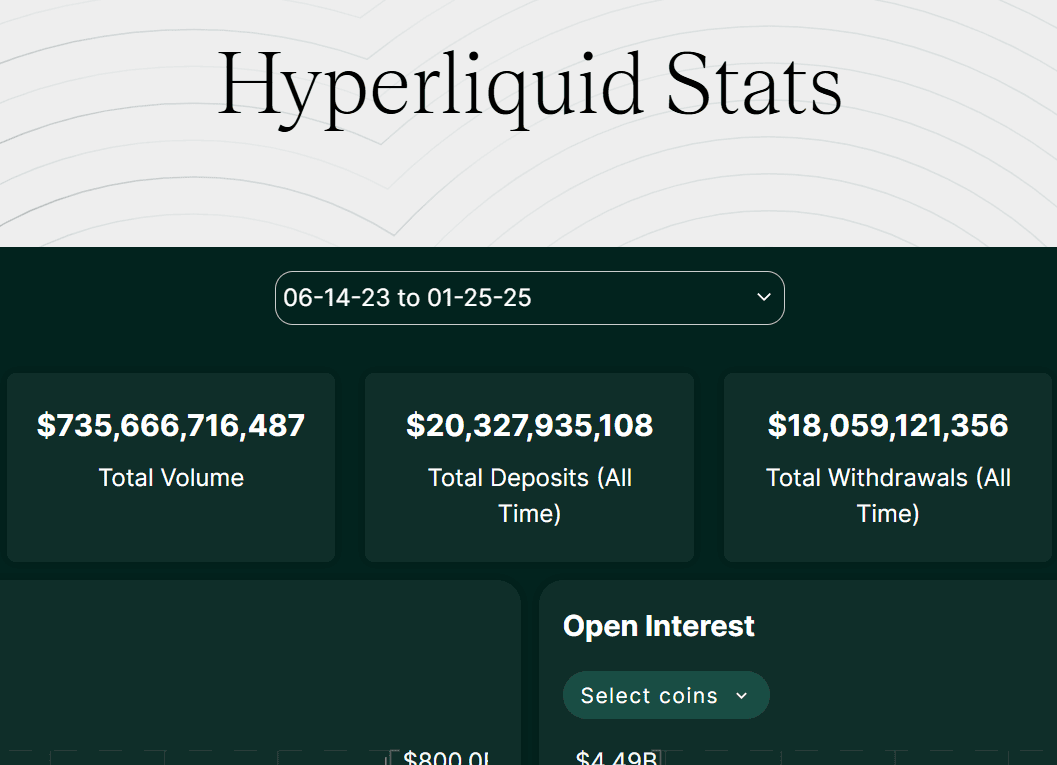The image size is (1057, 765).
Task: Click the $20,327,935,108 deposits value
Action: click(529, 425)
